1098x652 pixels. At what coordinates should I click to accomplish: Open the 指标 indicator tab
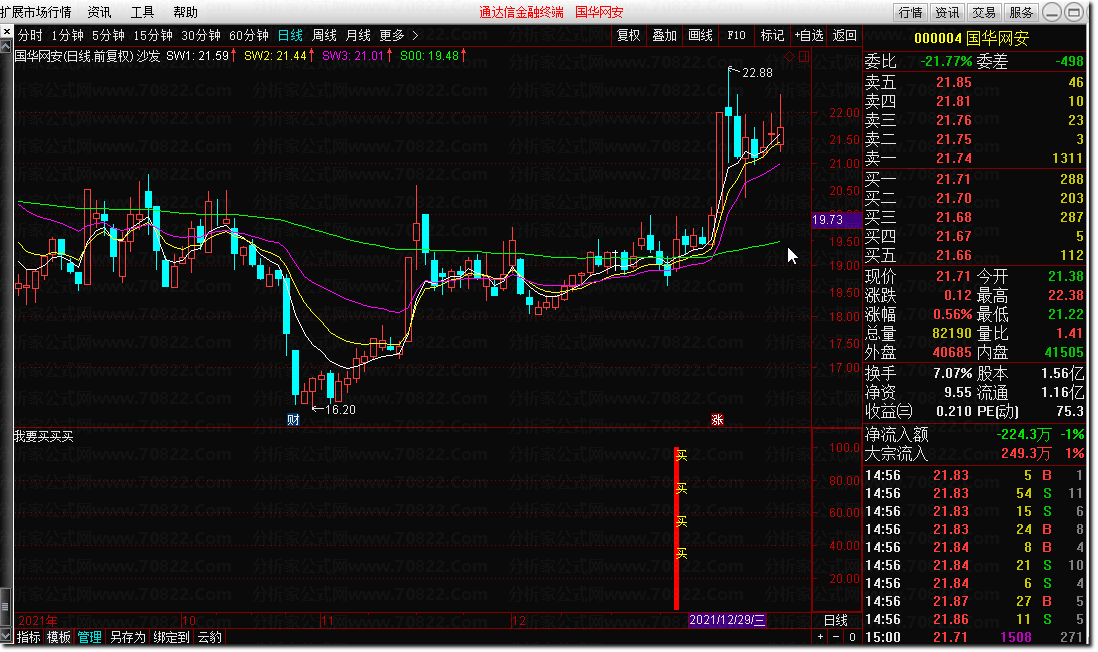click(x=29, y=637)
